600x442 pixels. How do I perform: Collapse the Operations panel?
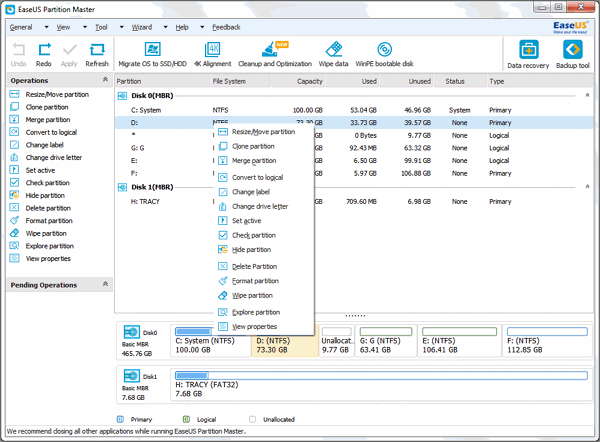[x=105, y=80]
